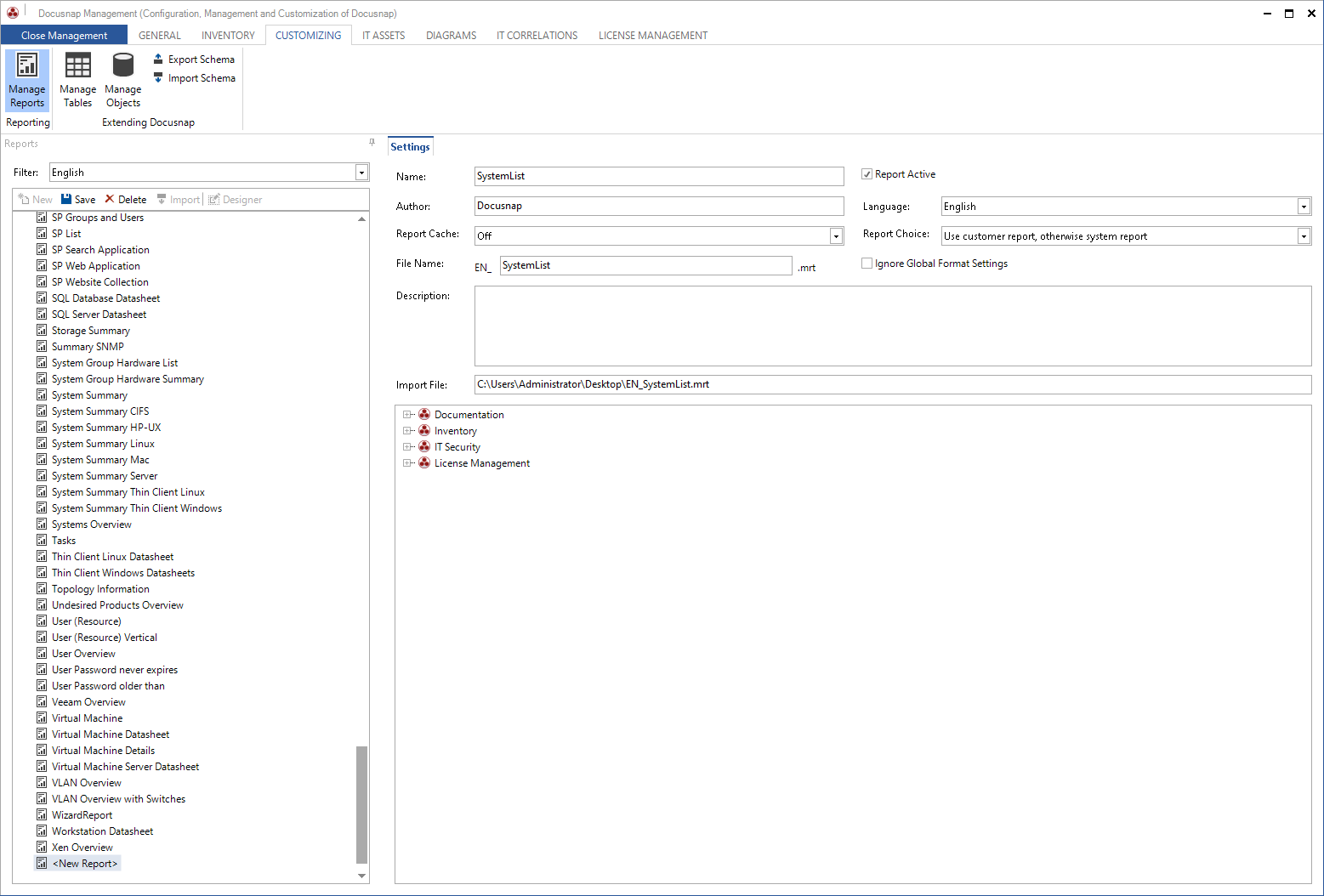
Task: Enable Ignore Global Format Settings
Action: click(x=867, y=263)
